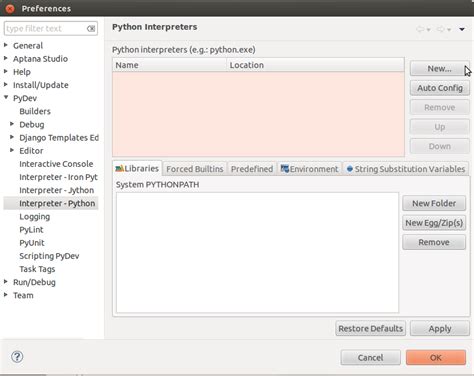Select Django Templates Editor item
The width and height of the screenshot is (474, 376).
point(59,138)
